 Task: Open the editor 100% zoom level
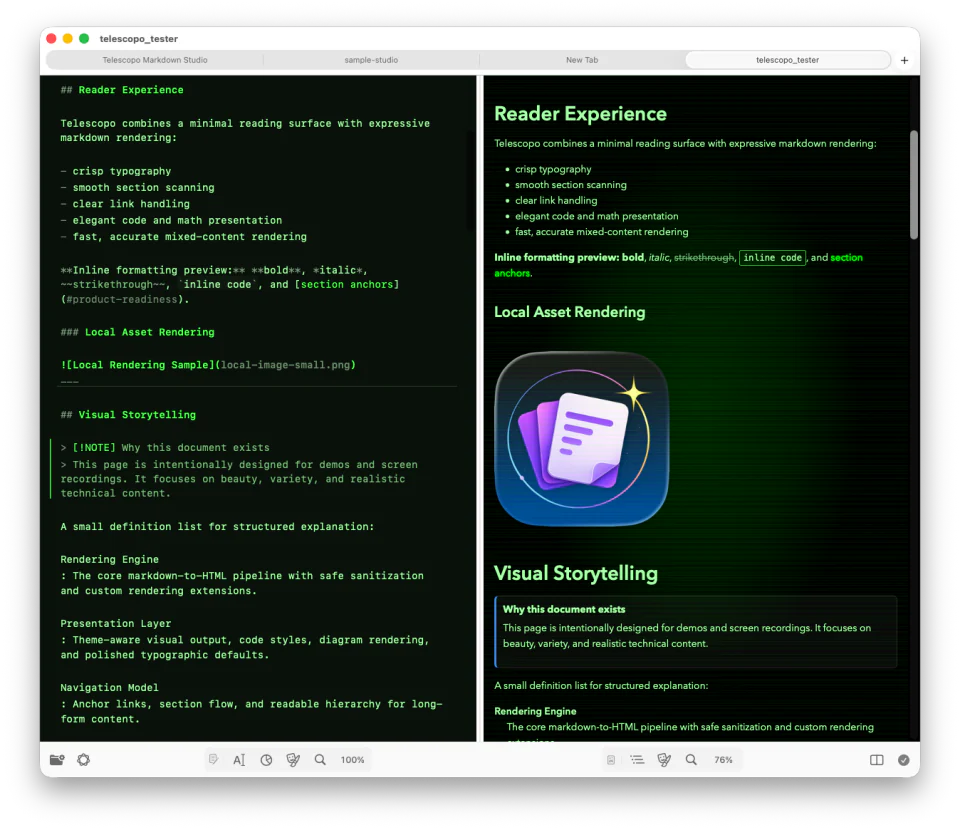pyautogui.click(x=353, y=760)
